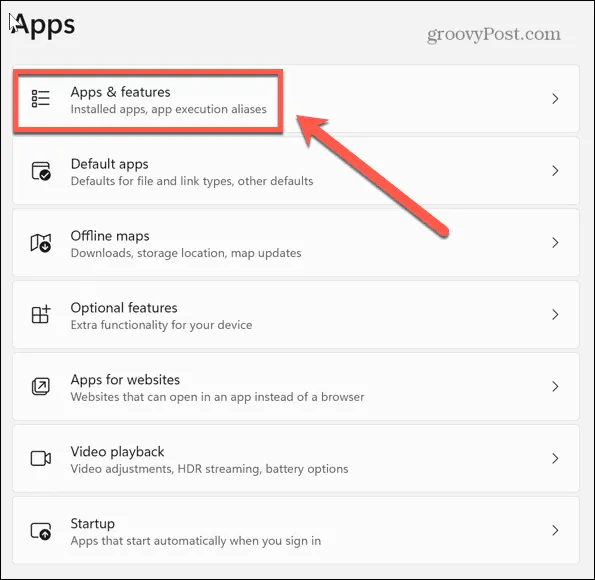Click the Startup row chevron arrow
This screenshot has height=580, width=595.
(x=555, y=530)
